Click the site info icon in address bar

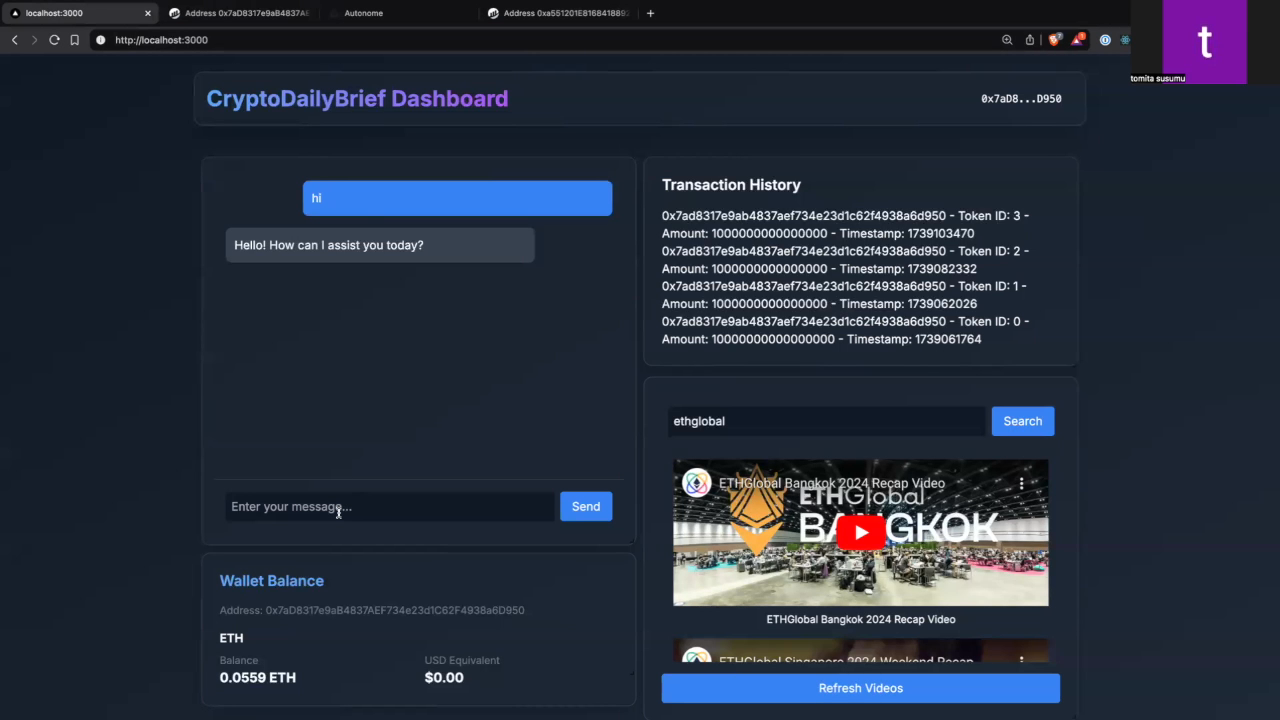pos(100,40)
